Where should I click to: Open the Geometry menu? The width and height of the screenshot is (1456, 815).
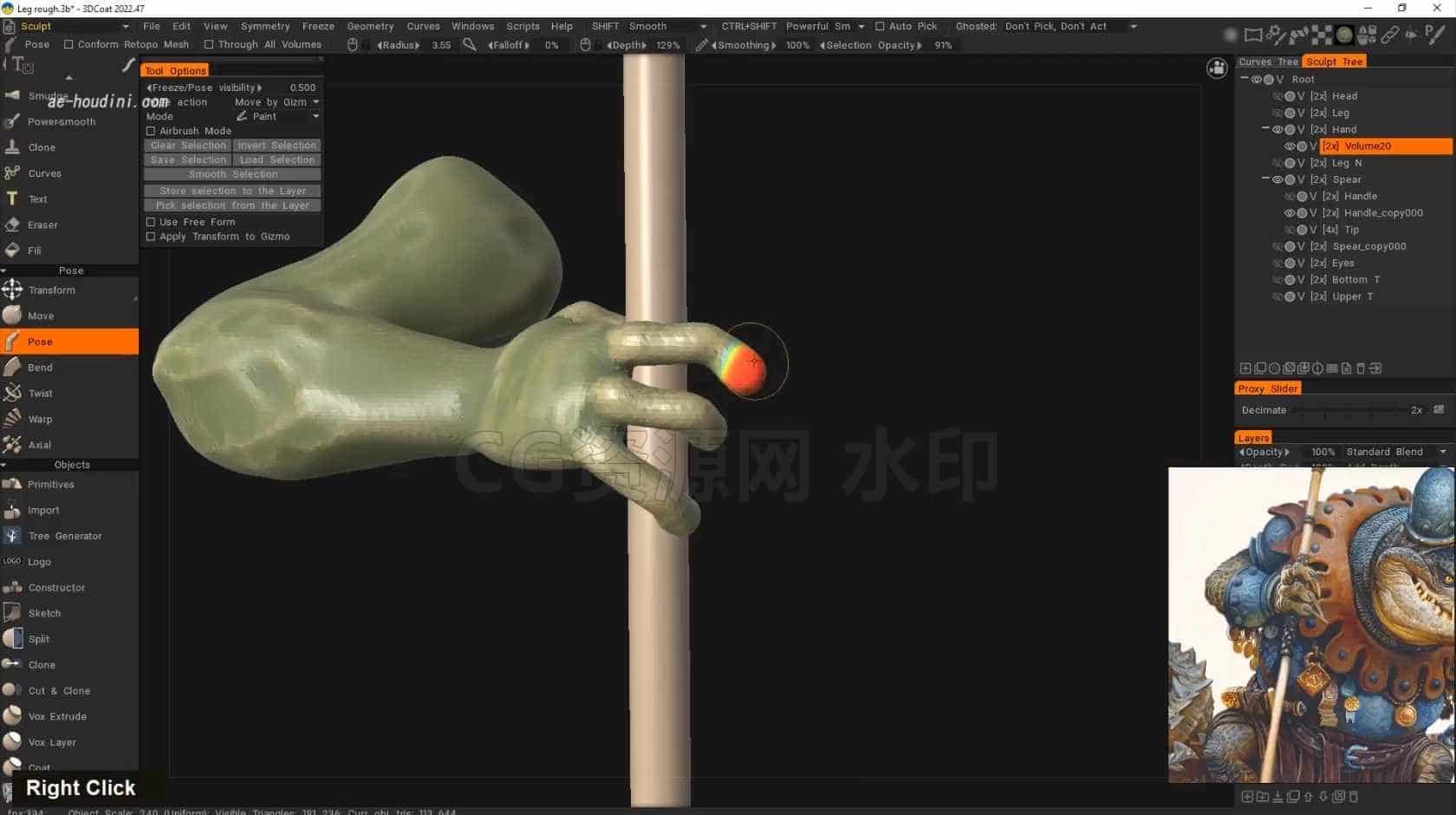pos(370,27)
